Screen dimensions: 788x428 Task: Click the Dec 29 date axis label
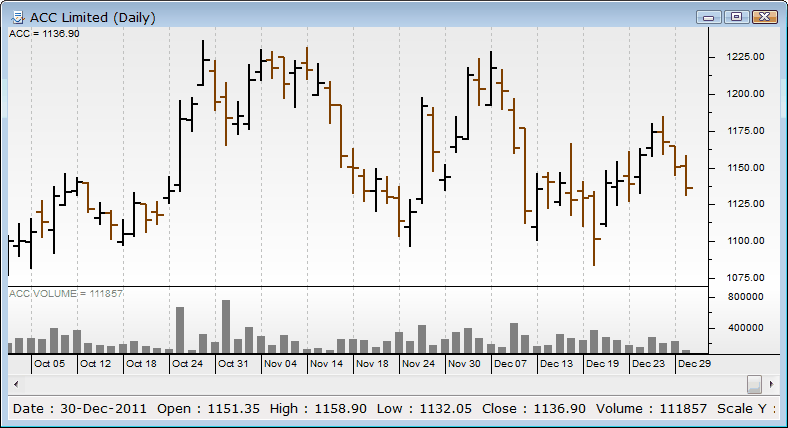click(x=694, y=364)
